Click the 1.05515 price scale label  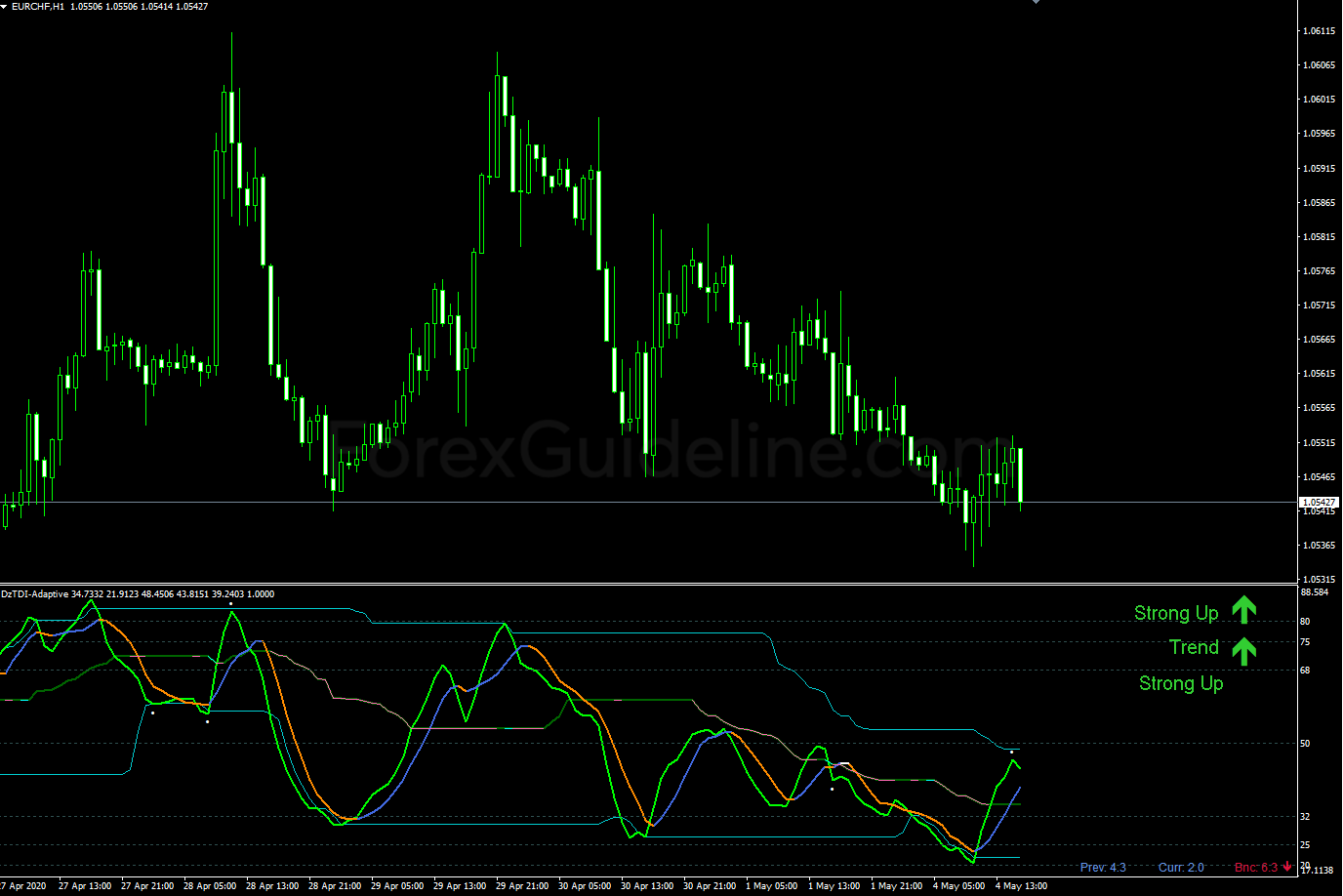pyautogui.click(x=1320, y=443)
